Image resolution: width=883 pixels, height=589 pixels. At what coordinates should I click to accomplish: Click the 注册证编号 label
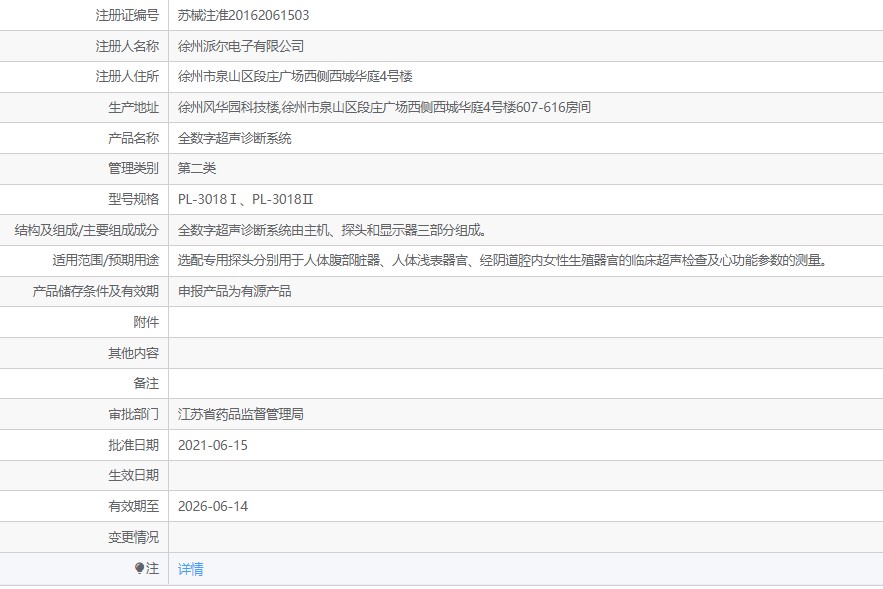click(127, 15)
